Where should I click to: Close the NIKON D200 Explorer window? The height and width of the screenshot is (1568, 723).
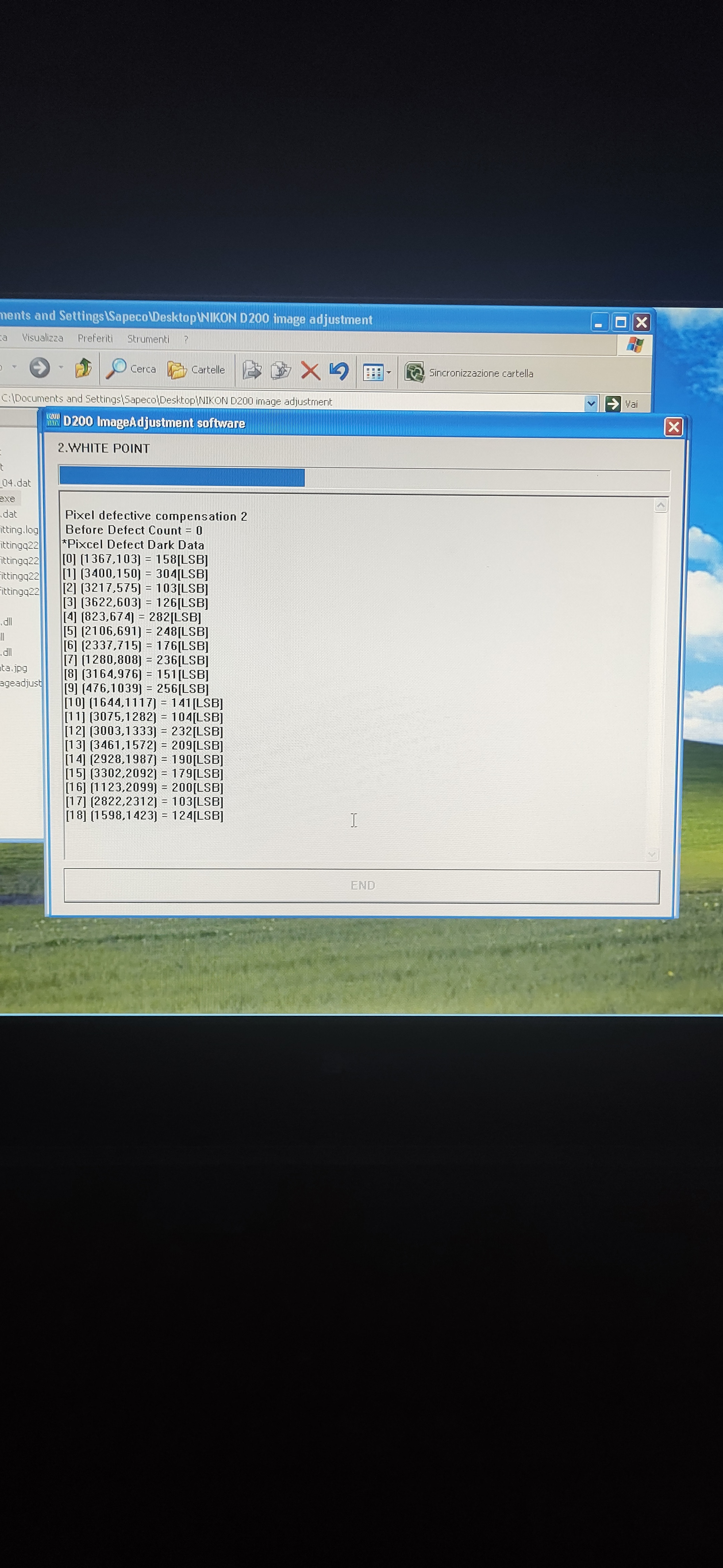641,322
